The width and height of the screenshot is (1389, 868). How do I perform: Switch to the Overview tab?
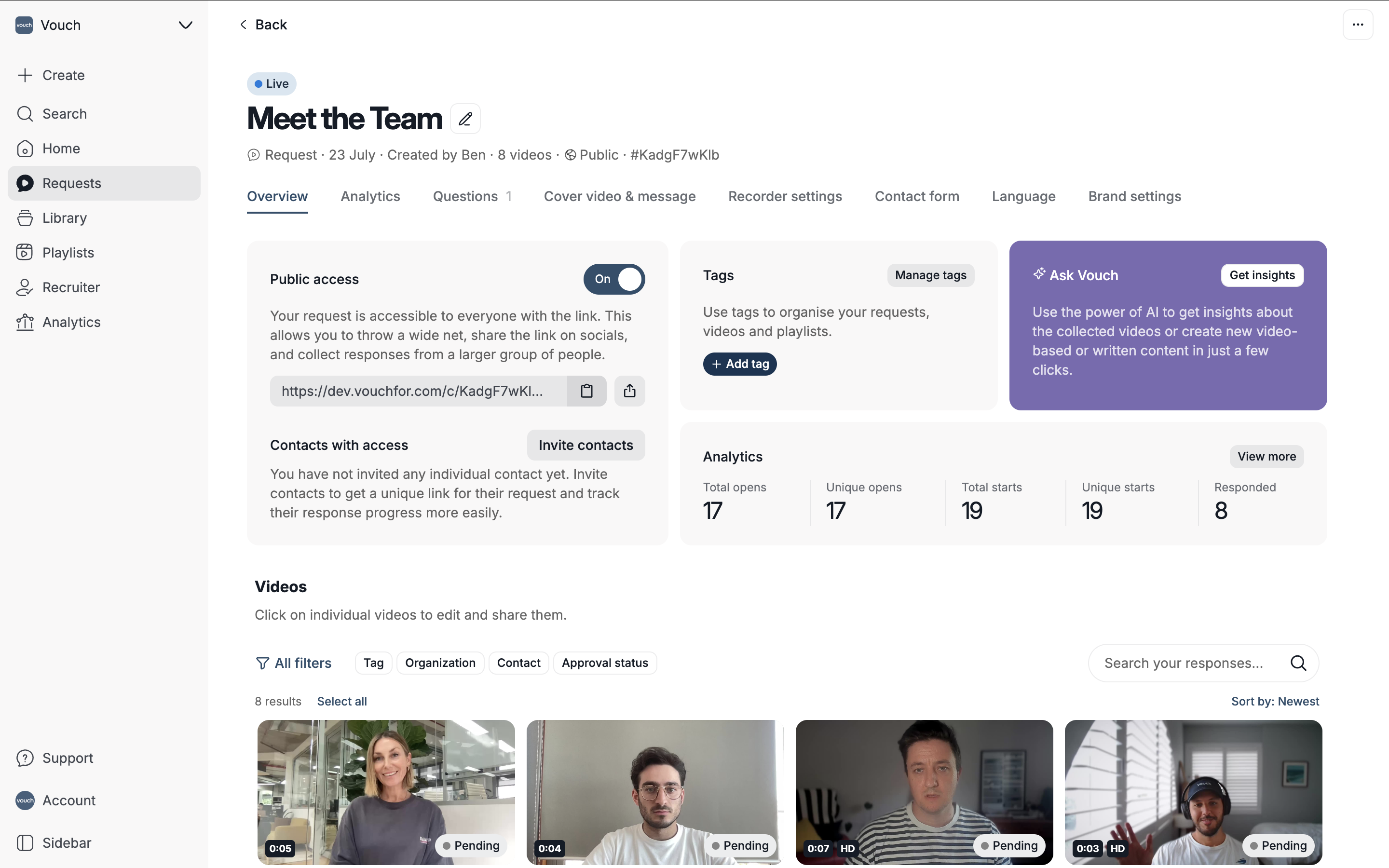pyautogui.click(x=277, y=196)
